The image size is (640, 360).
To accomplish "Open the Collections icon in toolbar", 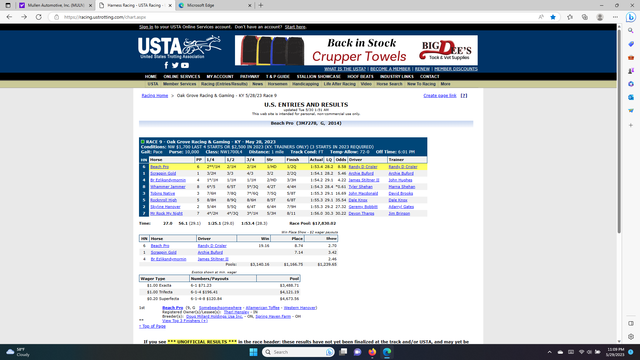I will (585, 17).
